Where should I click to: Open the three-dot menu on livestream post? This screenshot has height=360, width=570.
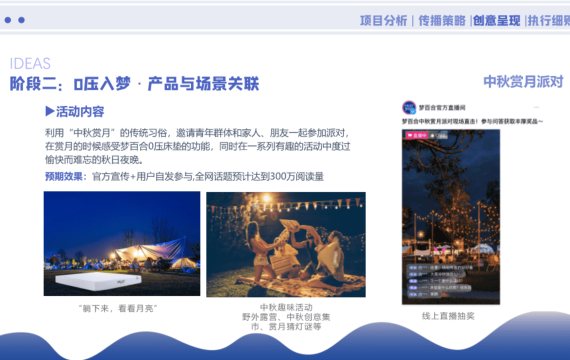tap(536, 107)
